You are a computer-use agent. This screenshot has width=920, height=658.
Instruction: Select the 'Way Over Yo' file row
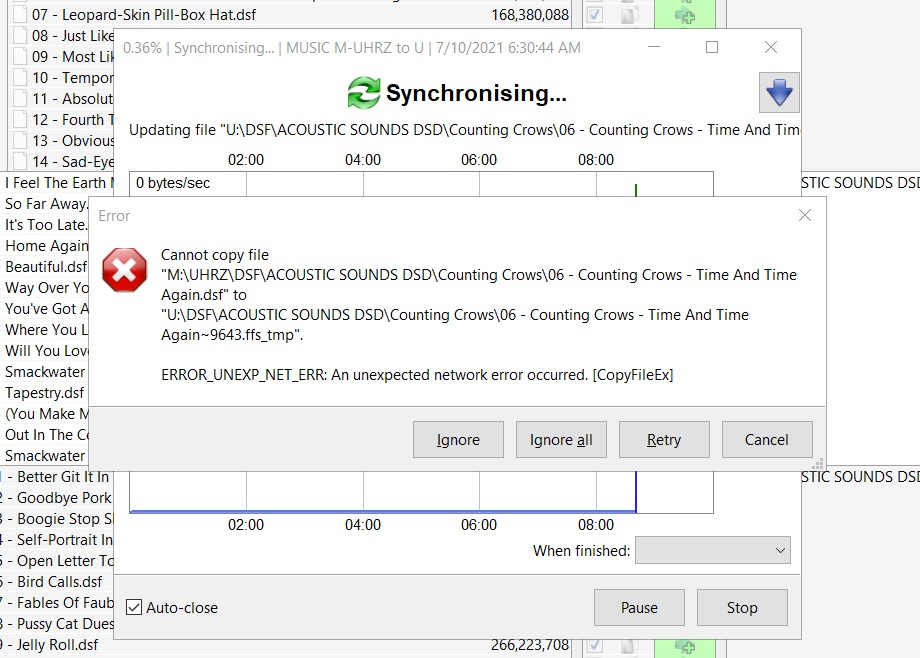pos(46,288)
